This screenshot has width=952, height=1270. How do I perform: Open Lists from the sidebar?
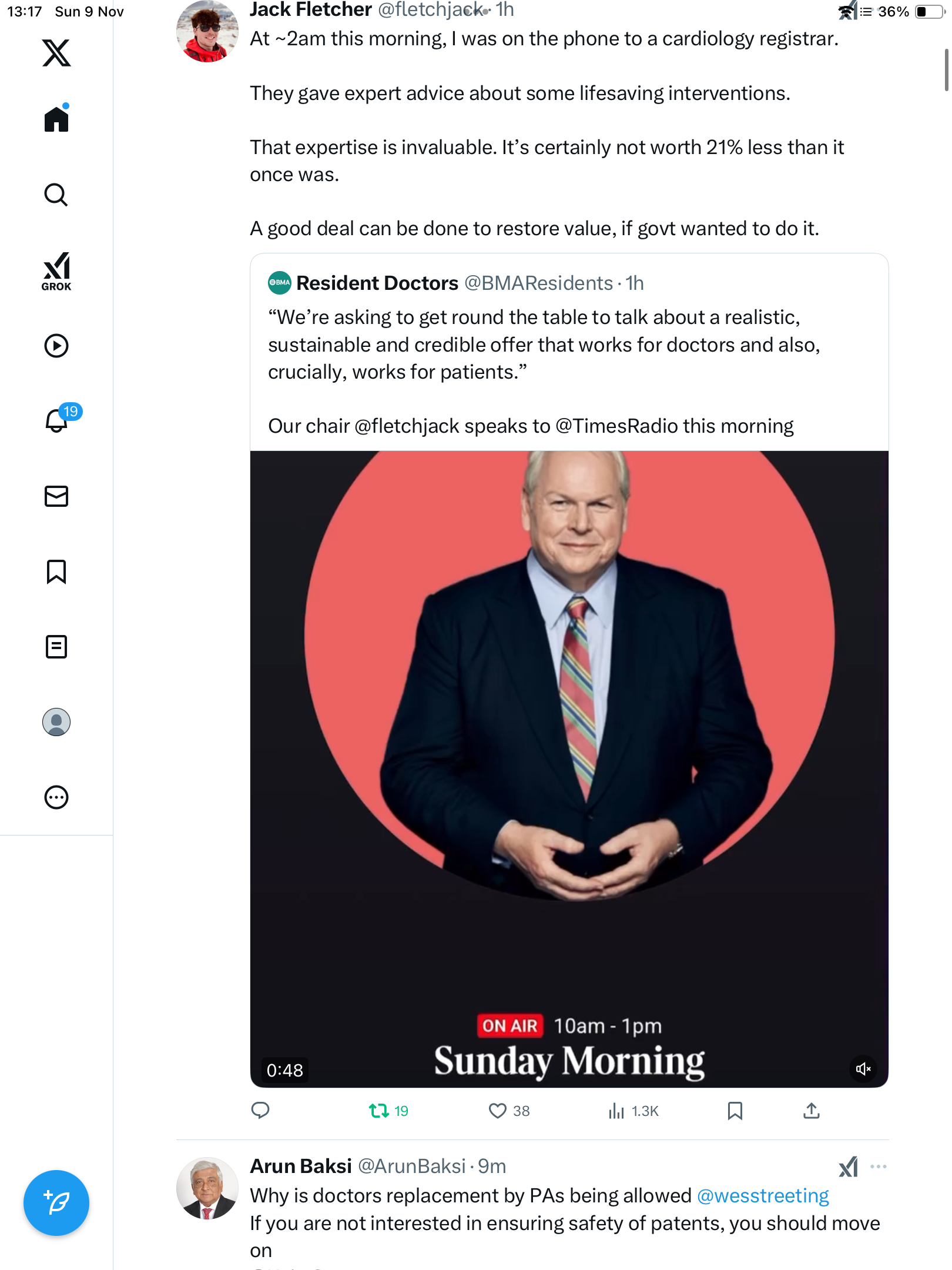(x=56, y=647)
